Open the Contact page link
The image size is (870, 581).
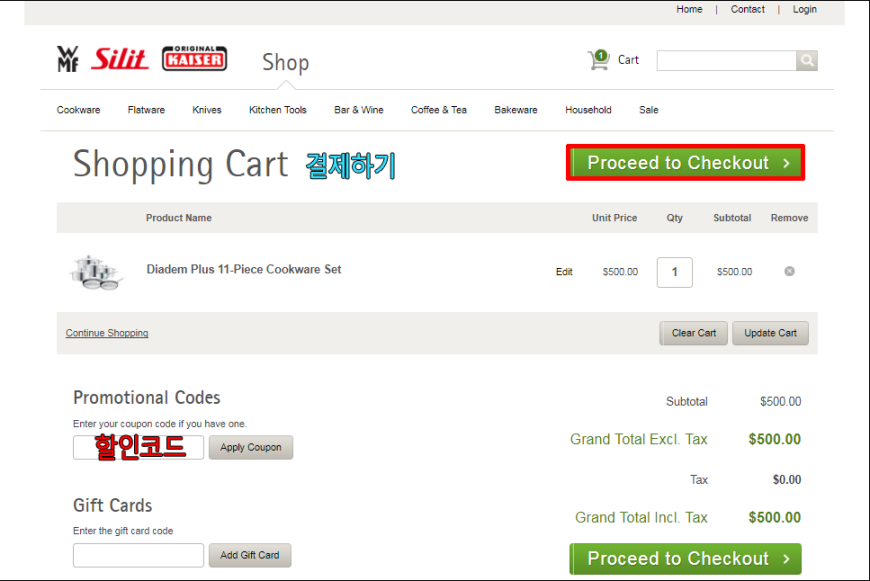pos(747,9)
